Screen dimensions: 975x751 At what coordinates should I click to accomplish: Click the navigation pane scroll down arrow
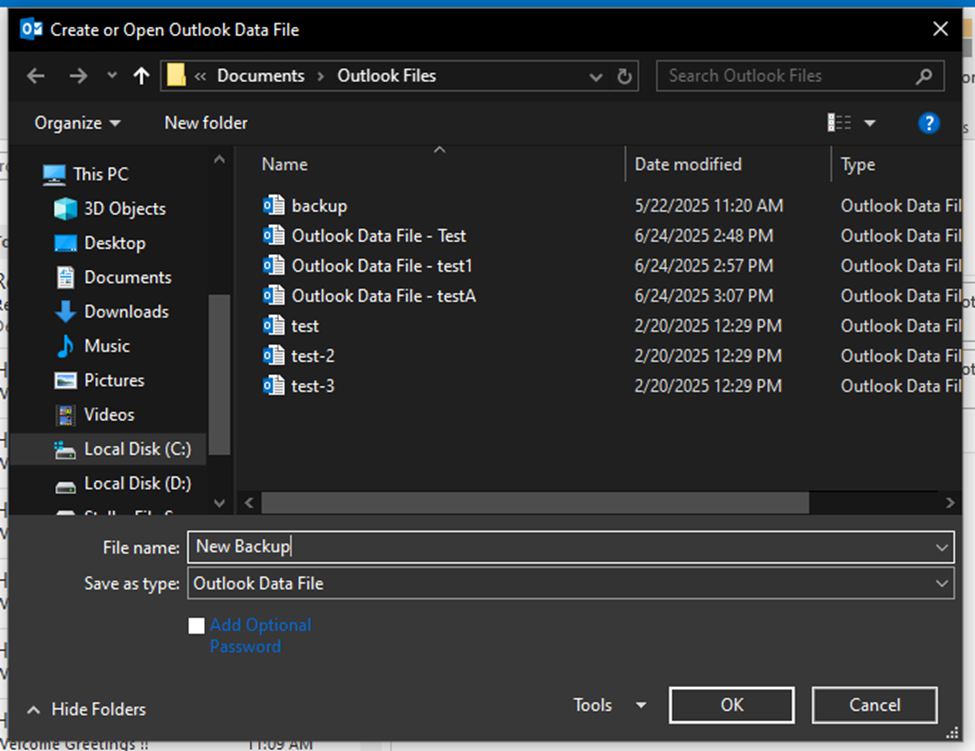tap(219, 502)
